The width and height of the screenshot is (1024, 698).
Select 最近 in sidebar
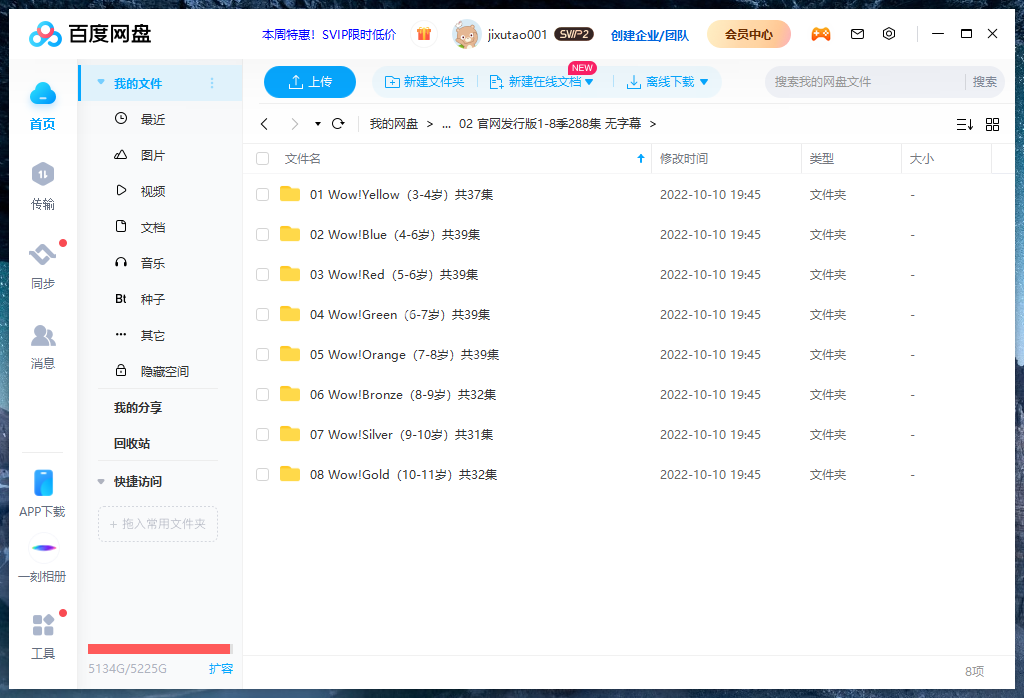160,119
